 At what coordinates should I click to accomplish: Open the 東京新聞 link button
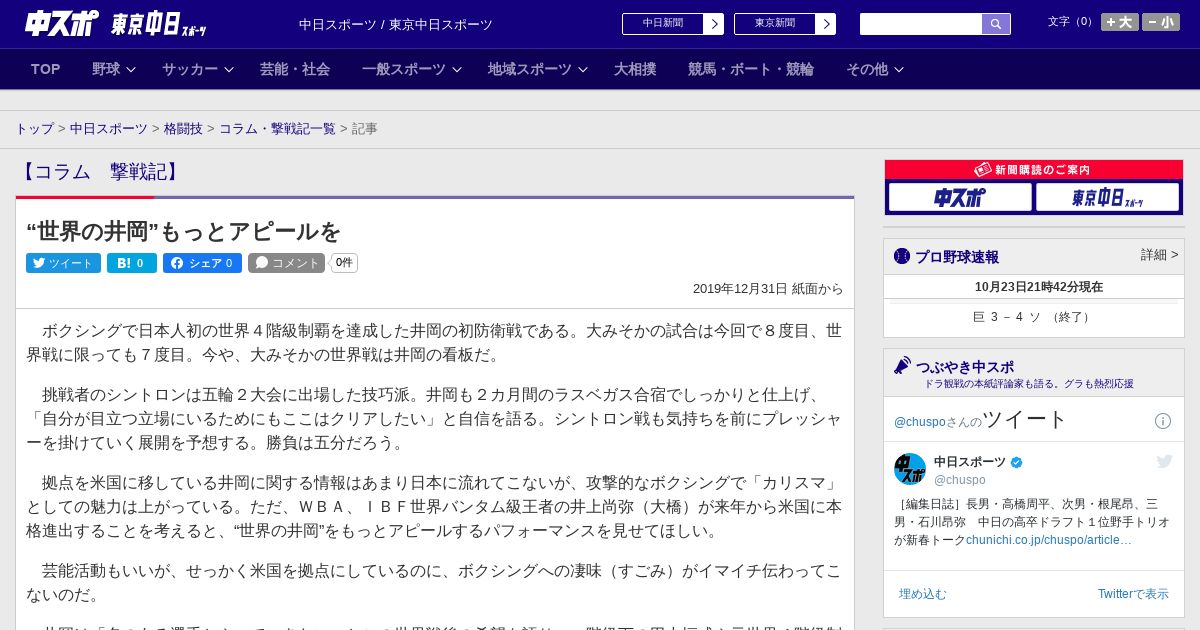point(774,24)
